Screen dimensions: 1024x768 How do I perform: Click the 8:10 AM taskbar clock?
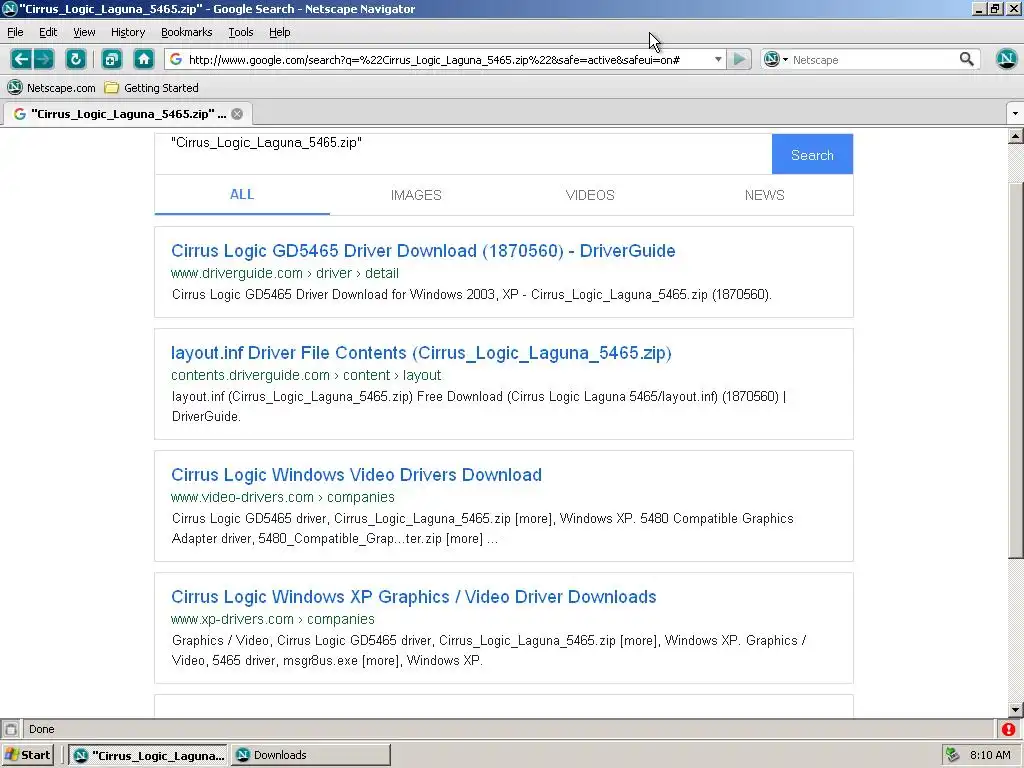click(x=990, y=755)
